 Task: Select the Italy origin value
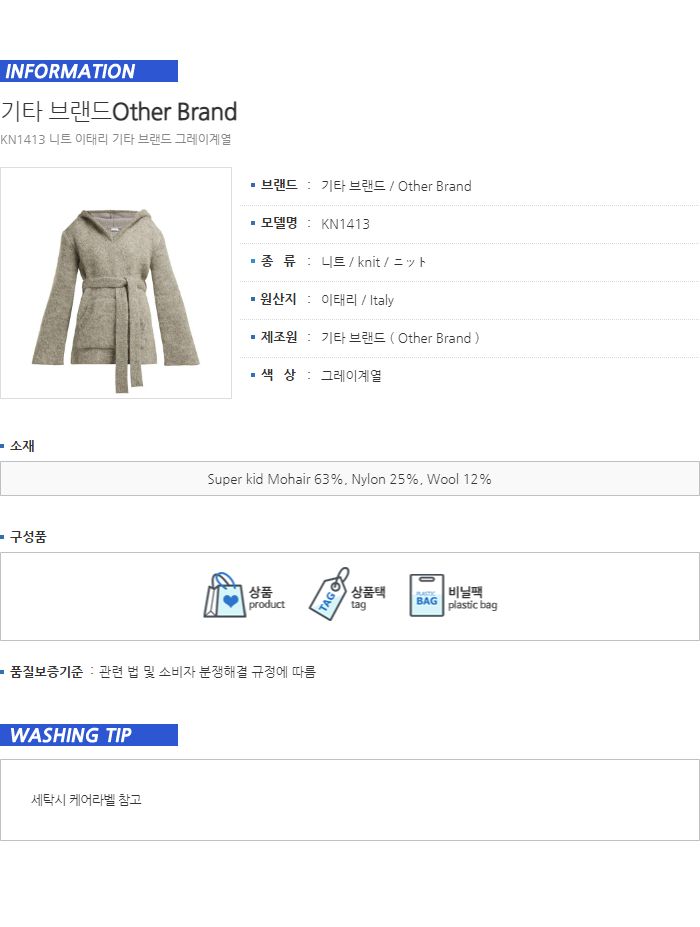(x=357, y=300)
